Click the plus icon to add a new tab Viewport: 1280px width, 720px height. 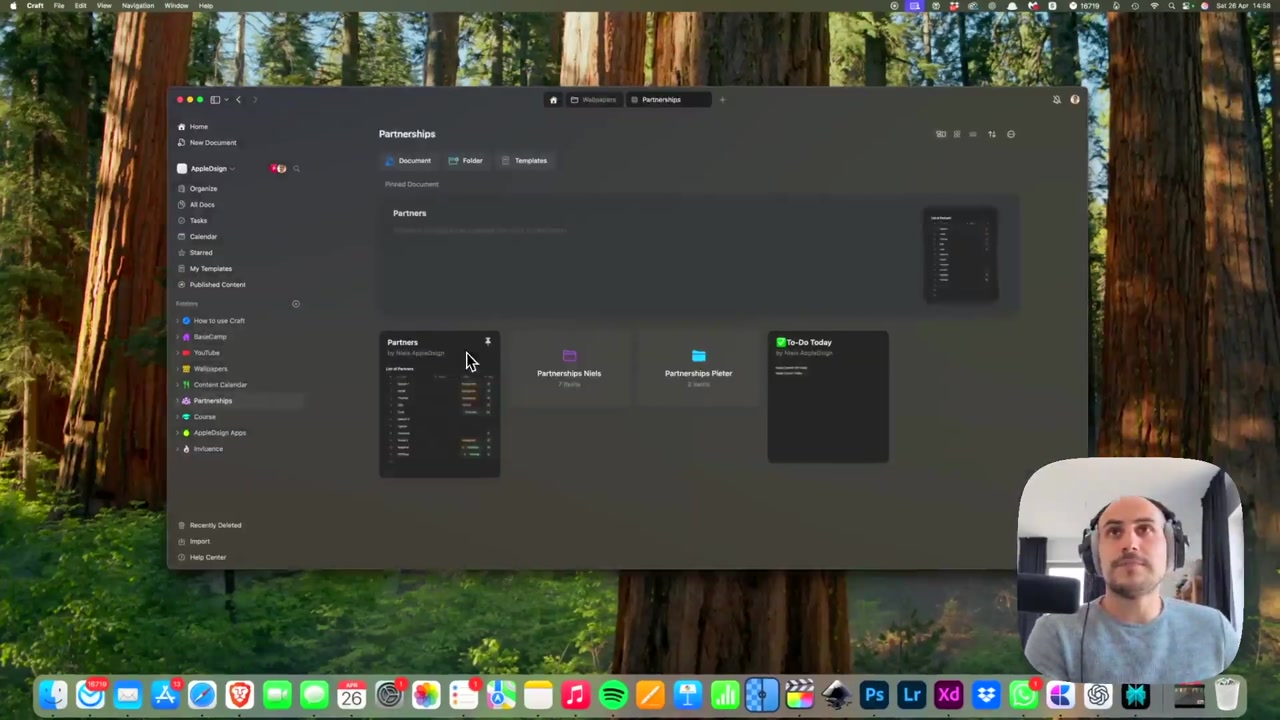pyautogui.click(x=722, y=100)
